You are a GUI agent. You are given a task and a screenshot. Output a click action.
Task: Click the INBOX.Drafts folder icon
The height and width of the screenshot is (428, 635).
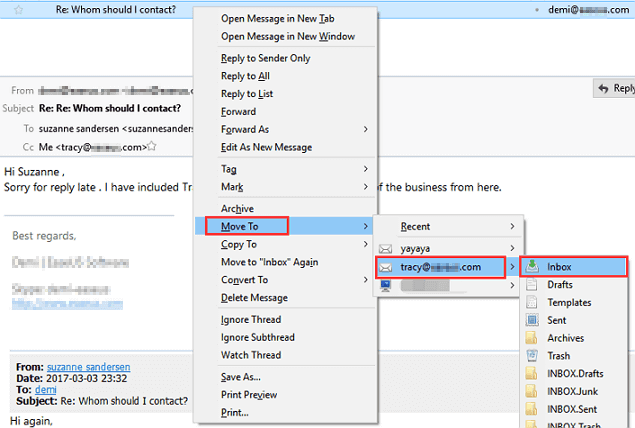(530, 375)
